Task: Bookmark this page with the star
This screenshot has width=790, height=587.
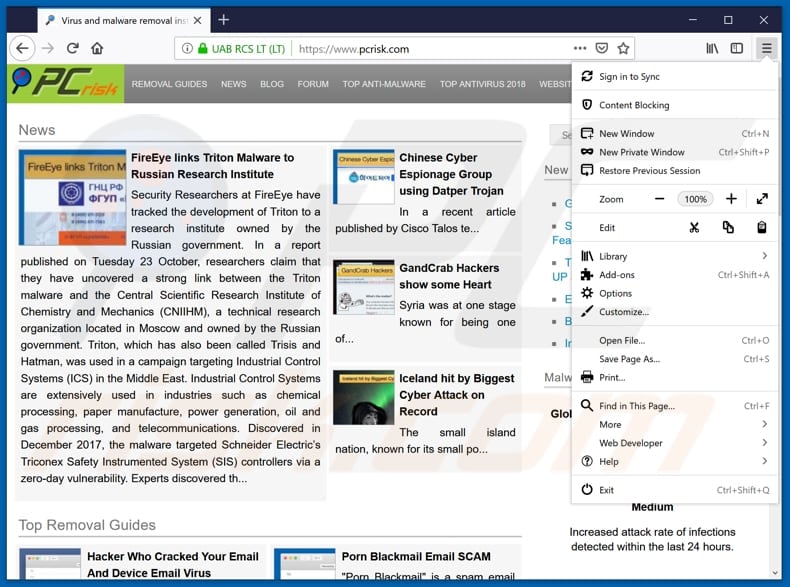Action: coord(623,48)
